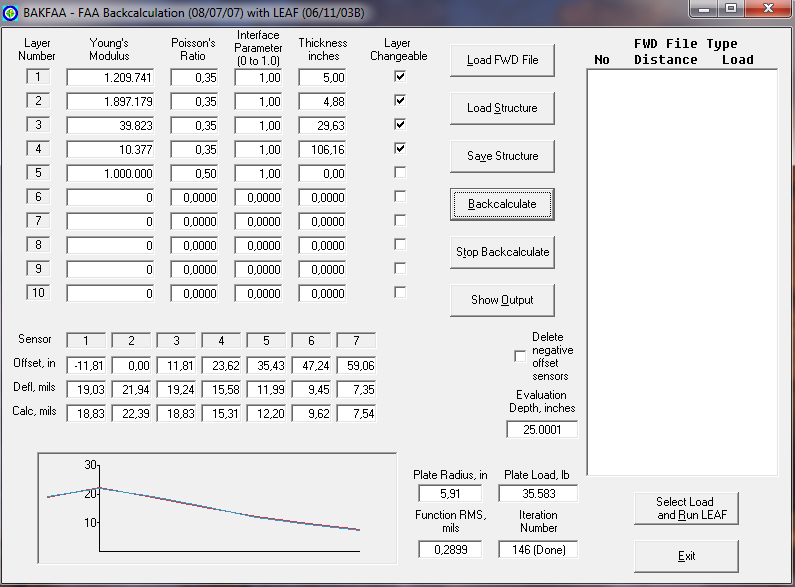Toggle Layer Changeable checkbox for layer 1
This screenshot has height=587, width=795.
point(400,77)
